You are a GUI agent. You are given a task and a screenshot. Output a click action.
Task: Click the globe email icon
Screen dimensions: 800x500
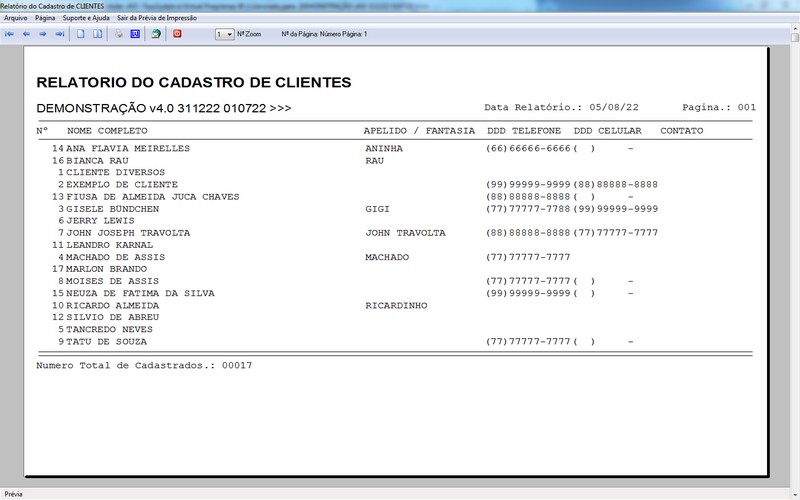click(x=156, y=34)
